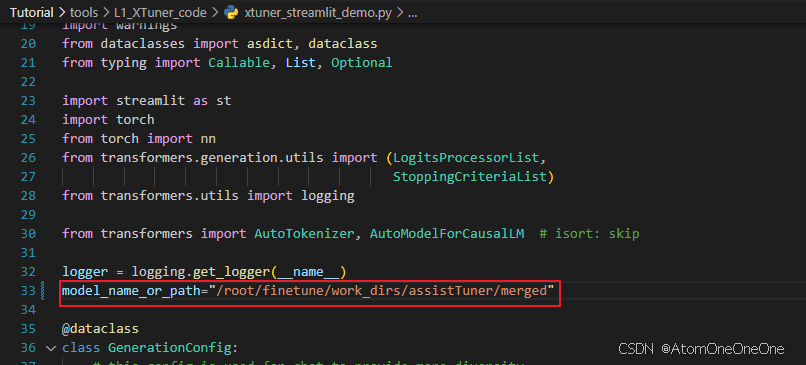Click line number 30 in the gutter
This screenshot has width=806, height=365.
[28, 234]
